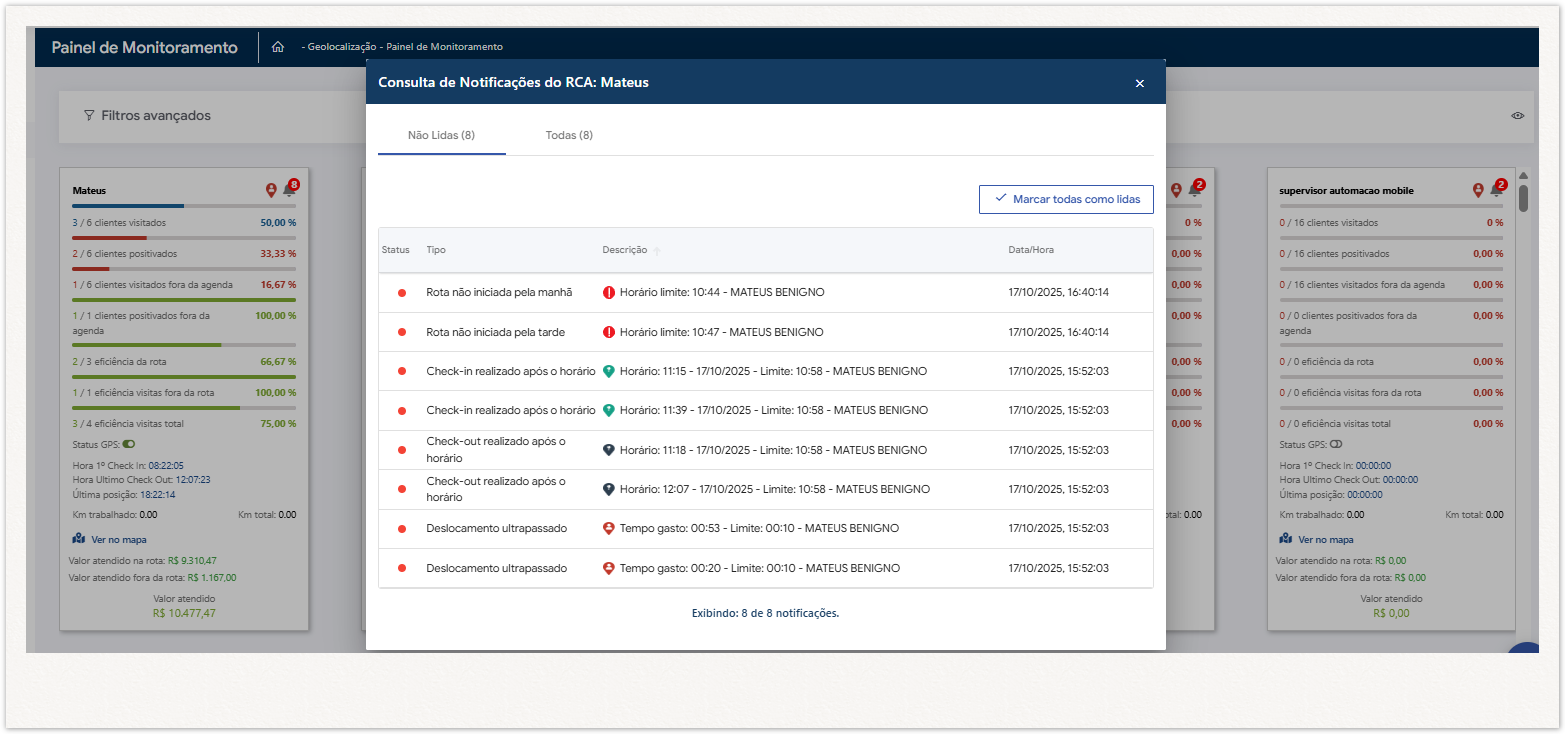1565x734 pixels.
Task: Click the filter funnel icon beside Filtros avançados
Action: 89,116
